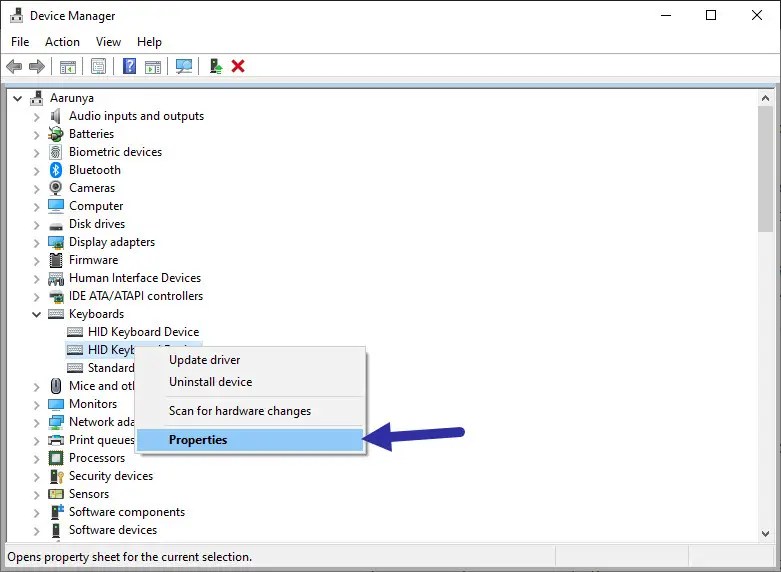Click the scrollbar up arrow
Image resolution: width=781 pixels, height=572 pixels.
[x=766, y=98]
